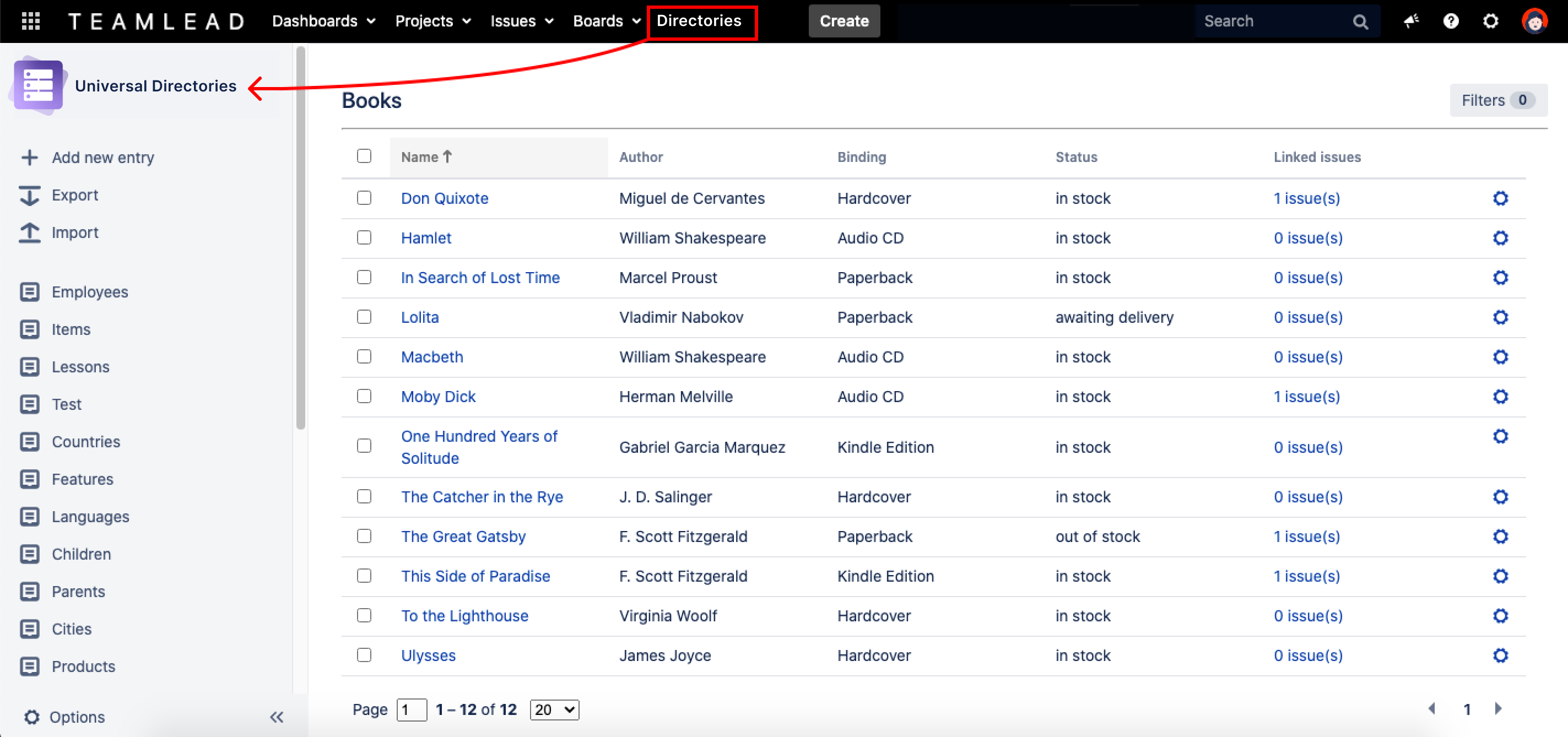Viewport: 1568px width, 737px height.
Task: Open the settings gear in top bar
Action: (1490, 21)
